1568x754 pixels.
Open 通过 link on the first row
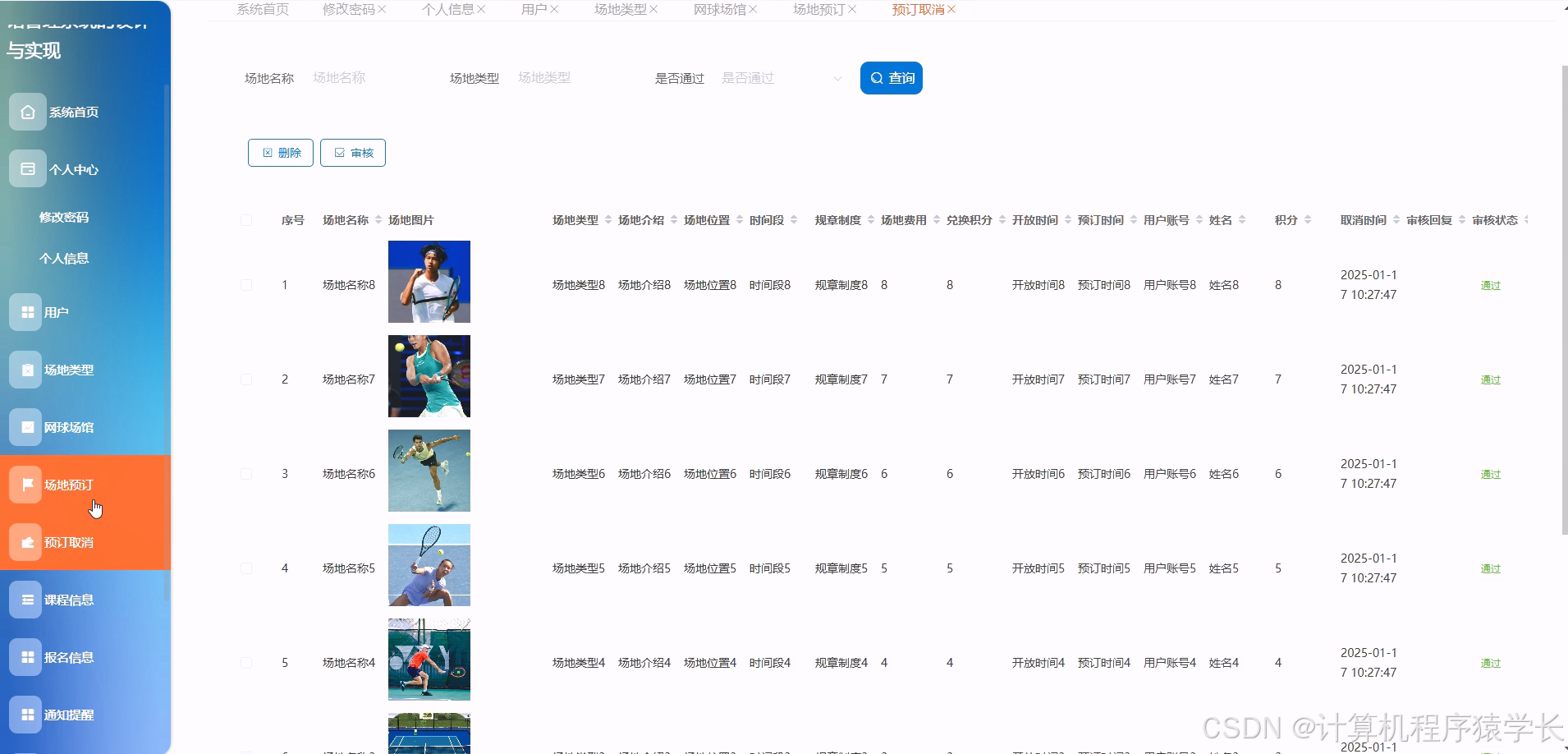click(1490, 285)
